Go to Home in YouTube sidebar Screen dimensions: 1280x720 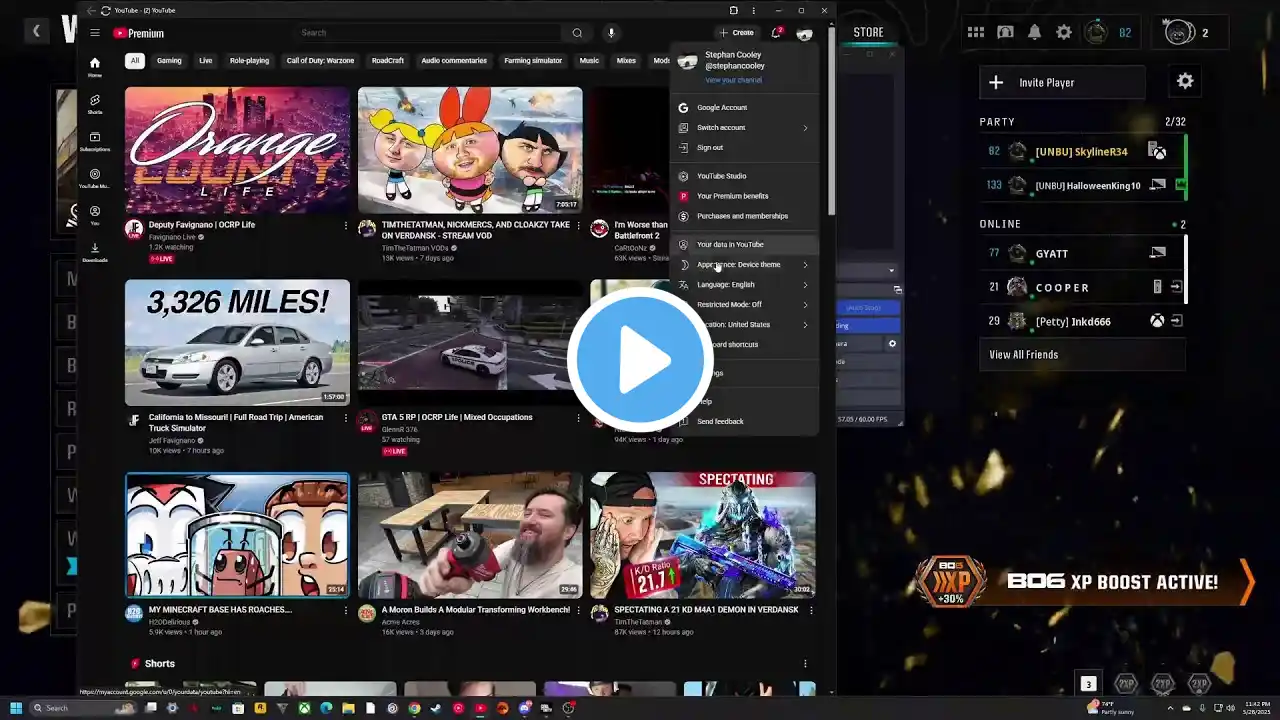[95, 67]
